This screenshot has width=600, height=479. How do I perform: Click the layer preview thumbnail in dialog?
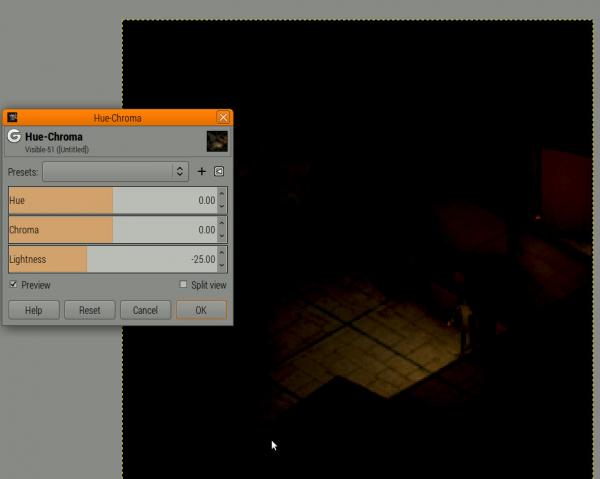coord(217,141)
